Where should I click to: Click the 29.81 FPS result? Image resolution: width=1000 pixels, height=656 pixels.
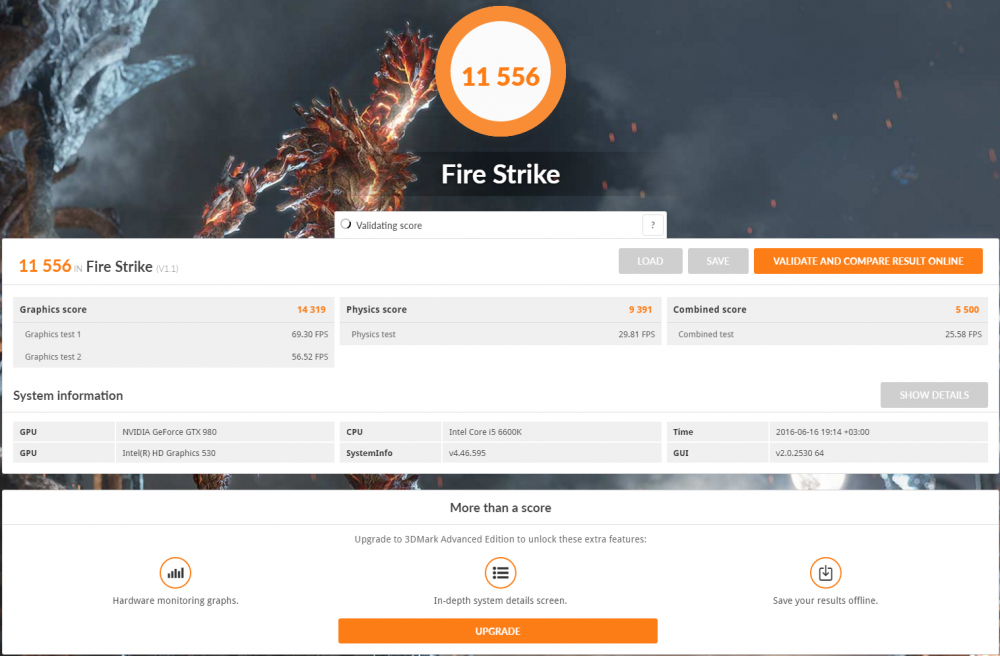[x=636, y=334]
